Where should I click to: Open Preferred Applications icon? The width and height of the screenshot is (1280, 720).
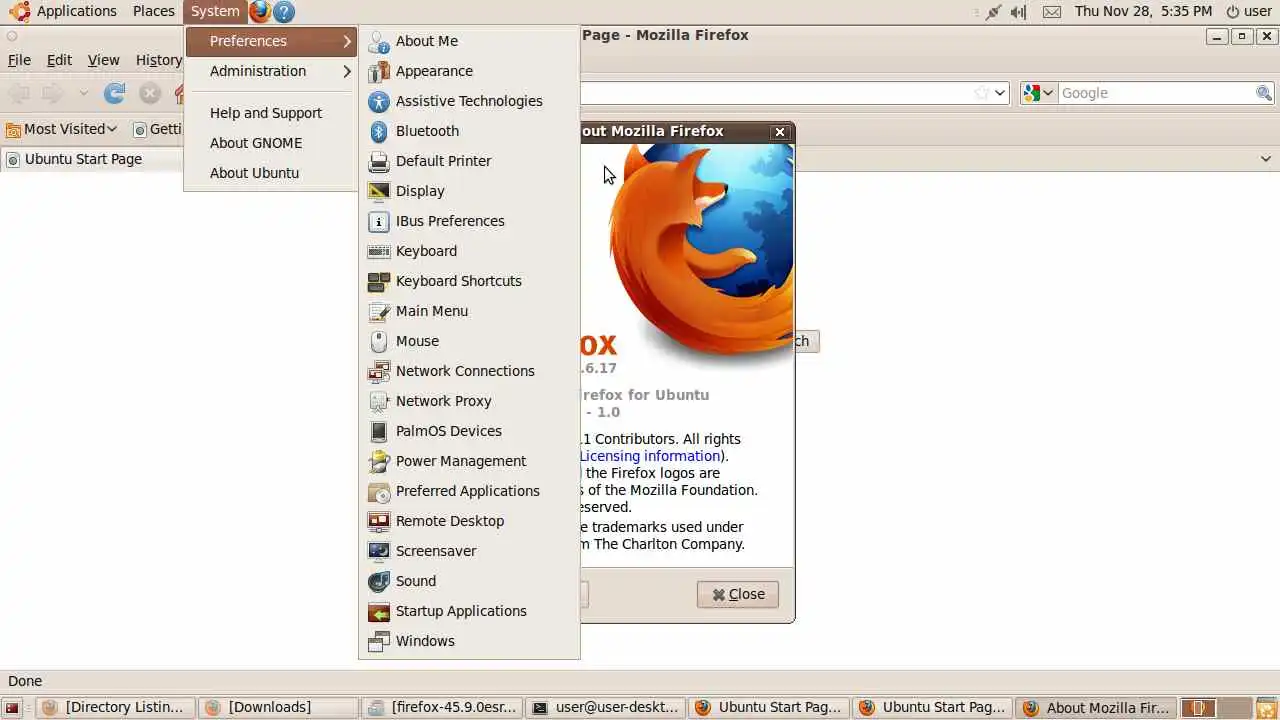[378, 491]
